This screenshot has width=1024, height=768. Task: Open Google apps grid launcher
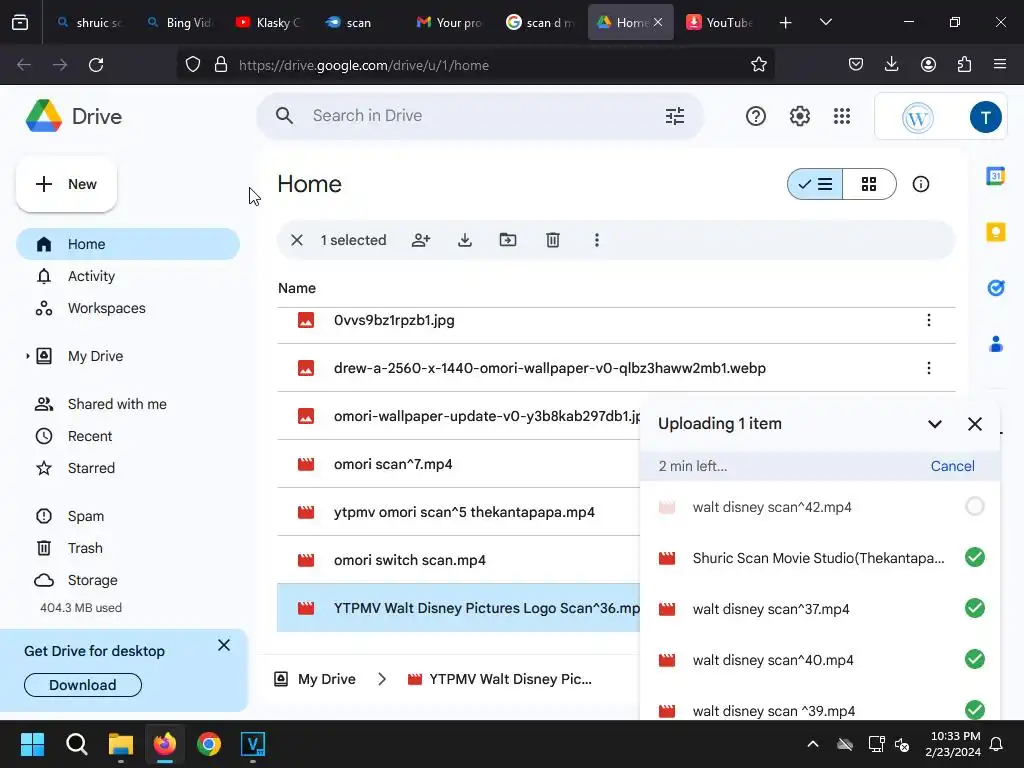pyautogui.click(x=842, y=116)
